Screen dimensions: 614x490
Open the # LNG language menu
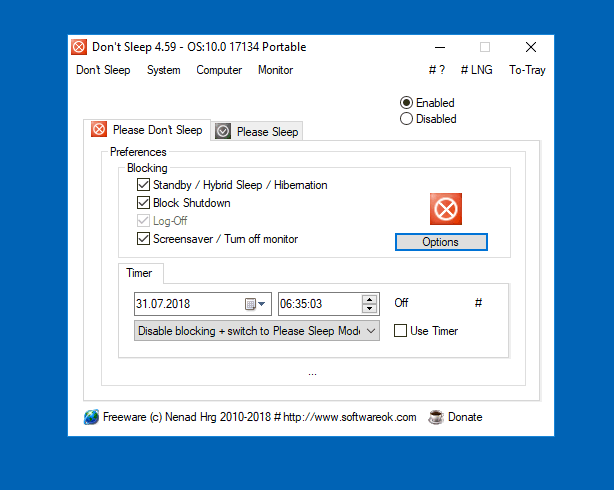point(477,70)
